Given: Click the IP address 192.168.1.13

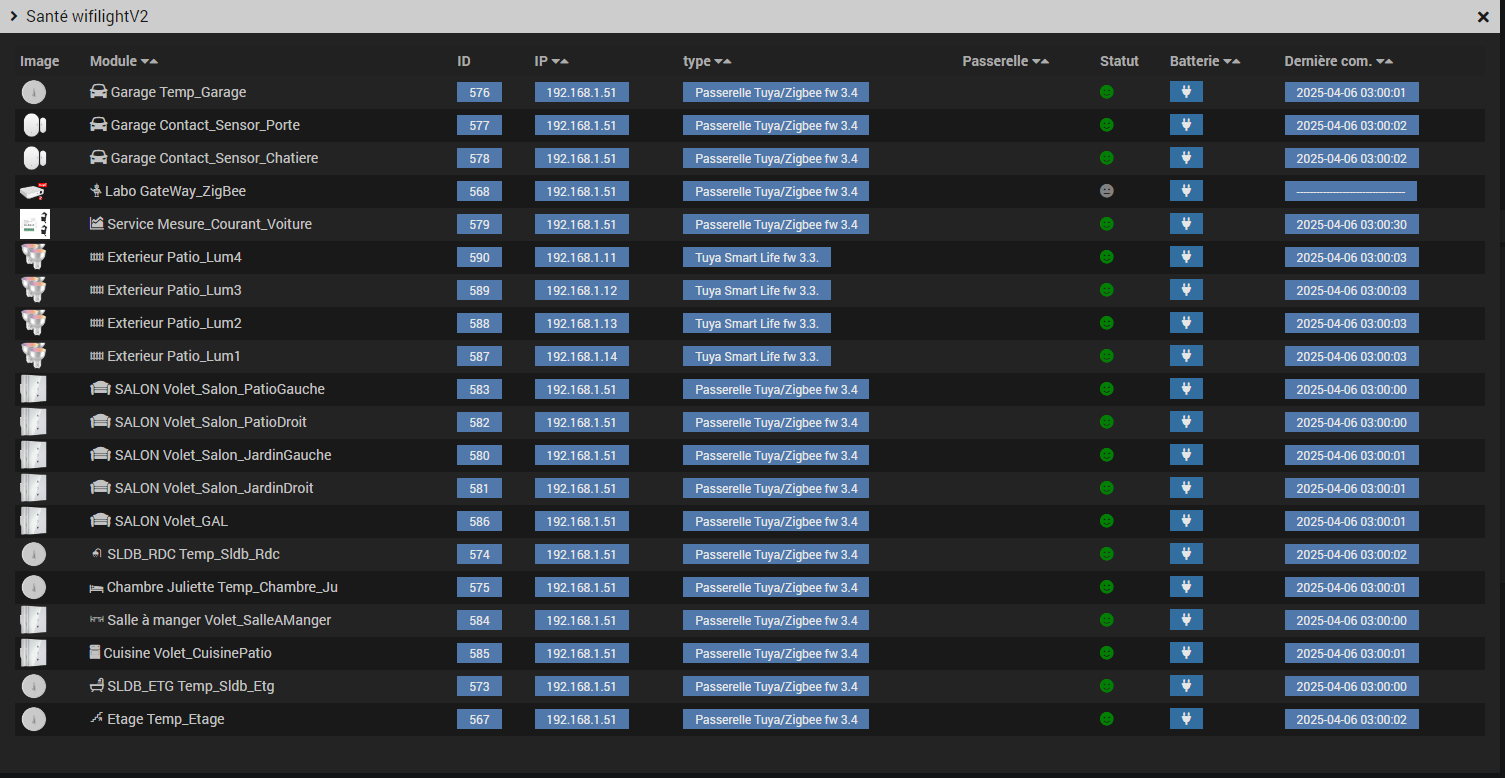Looking at the screenshot, I should (581, 323).
